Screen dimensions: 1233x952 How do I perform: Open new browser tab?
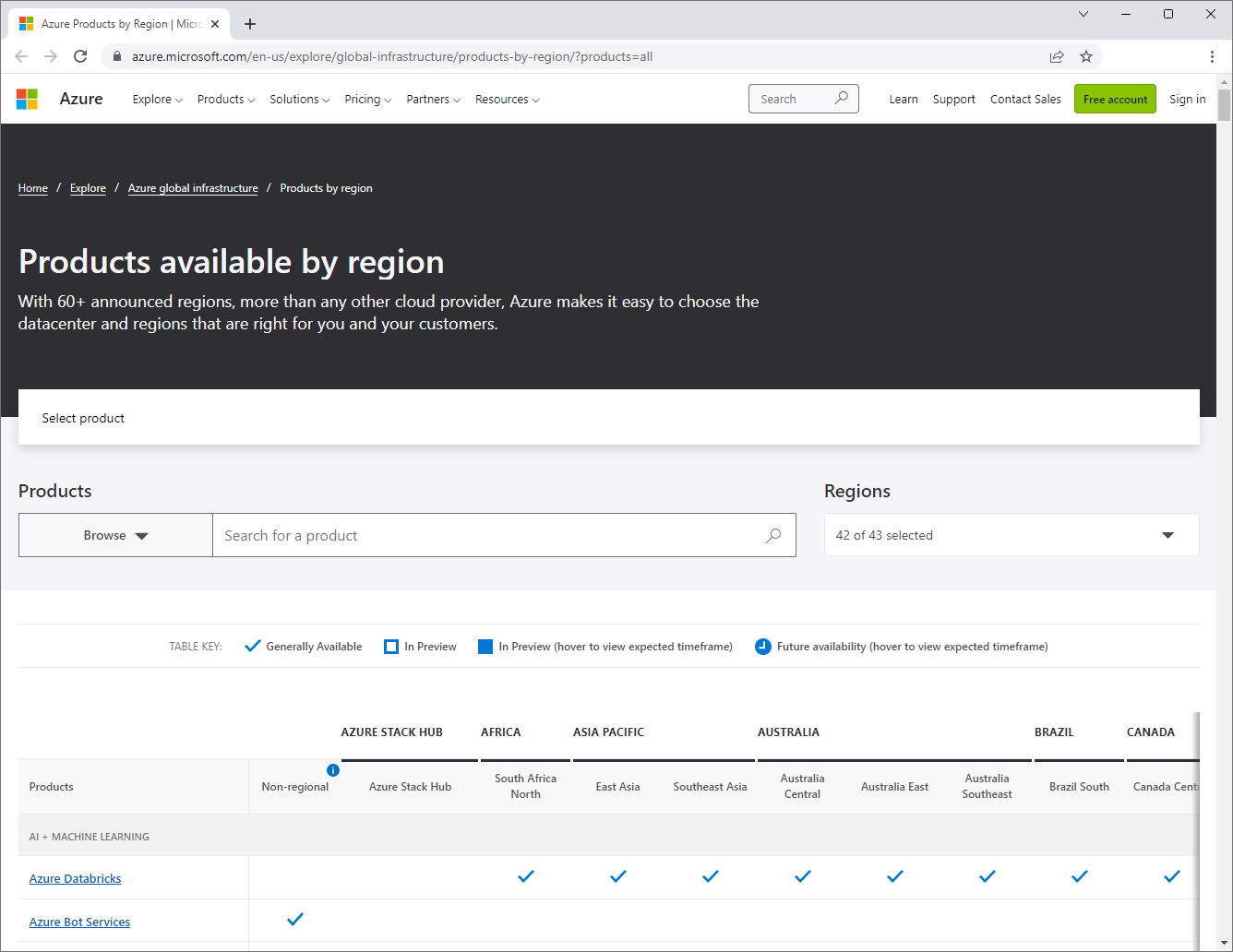tap(250, 24)
